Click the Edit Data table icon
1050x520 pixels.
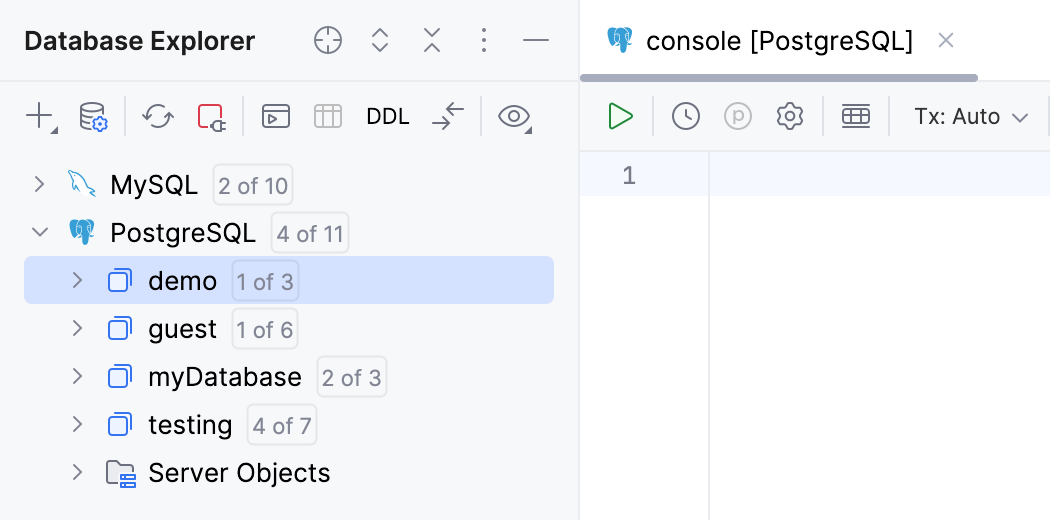tap(328, 116)
